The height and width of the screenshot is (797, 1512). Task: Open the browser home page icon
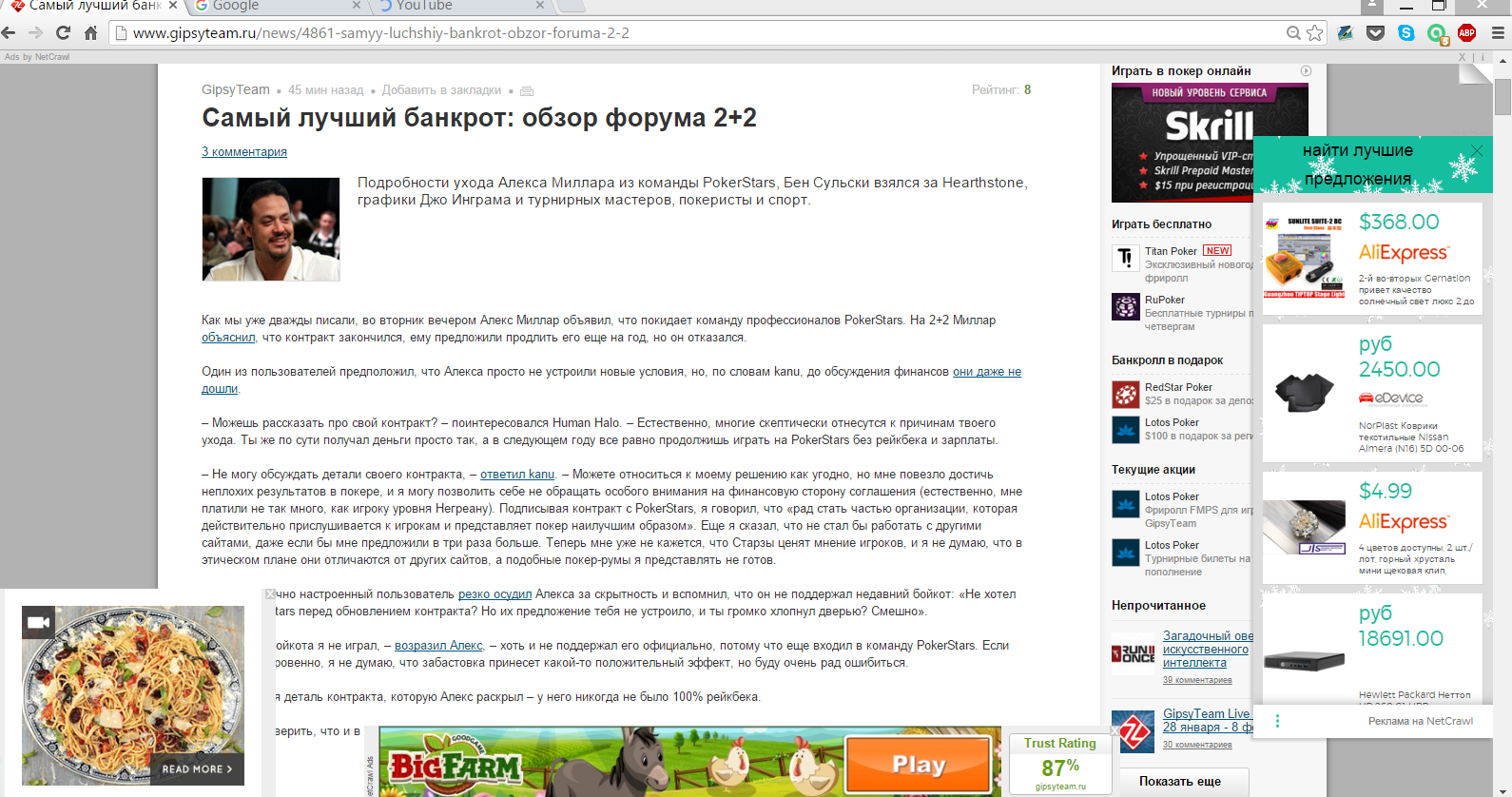(91, 32)
